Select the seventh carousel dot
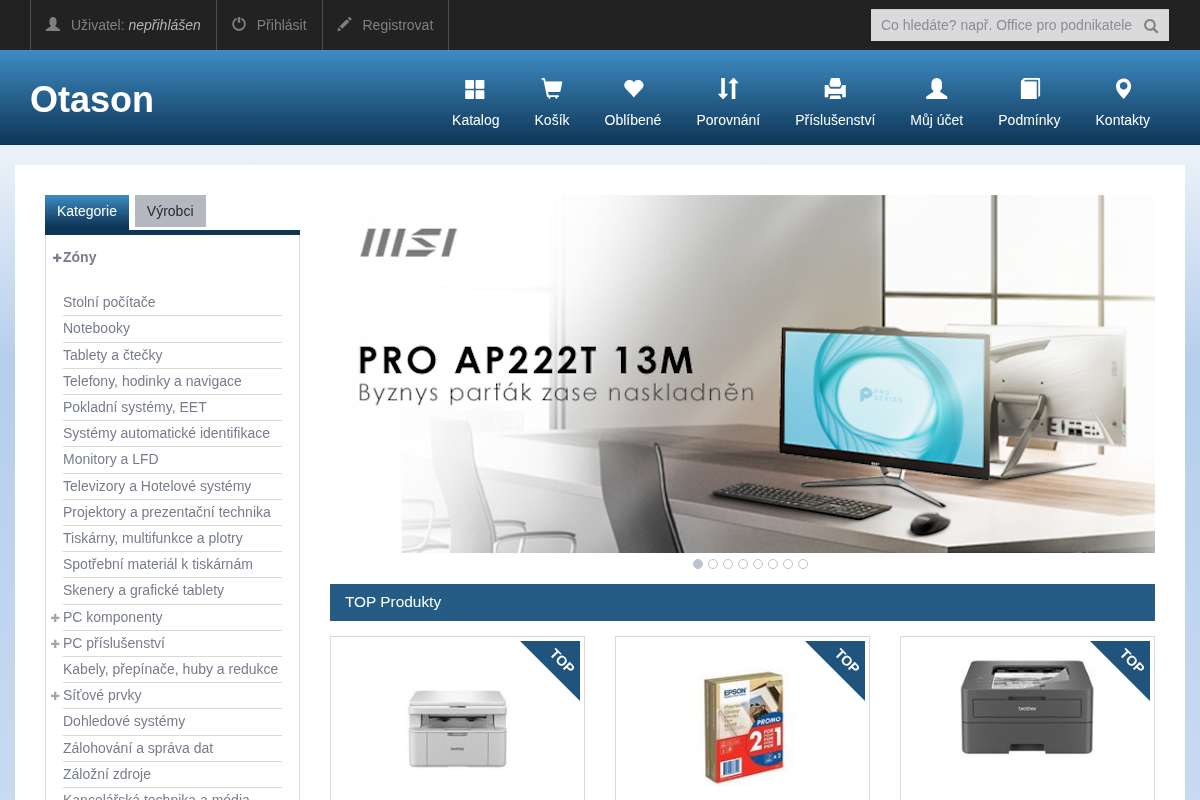This screenshot has height=800, width=1200. 788,564
